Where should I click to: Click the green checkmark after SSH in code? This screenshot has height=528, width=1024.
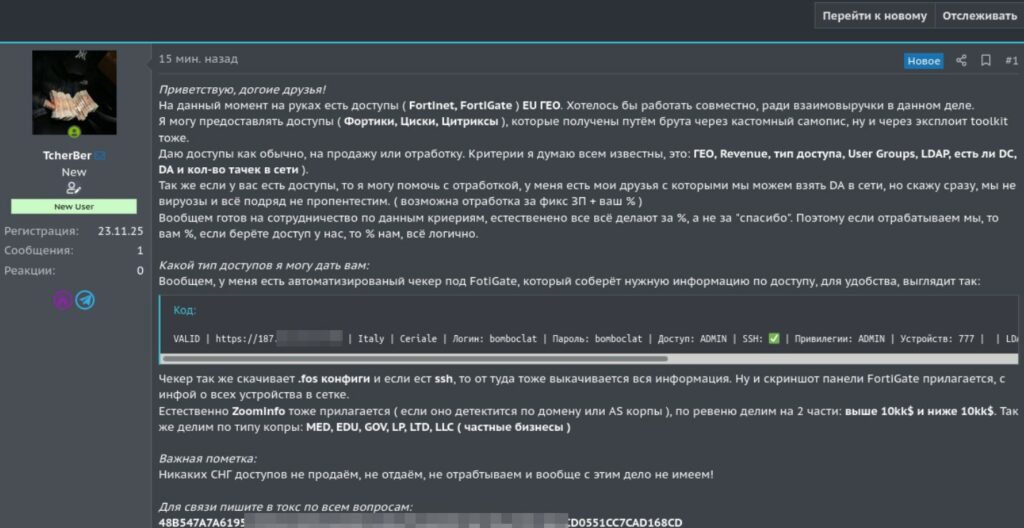774,339
